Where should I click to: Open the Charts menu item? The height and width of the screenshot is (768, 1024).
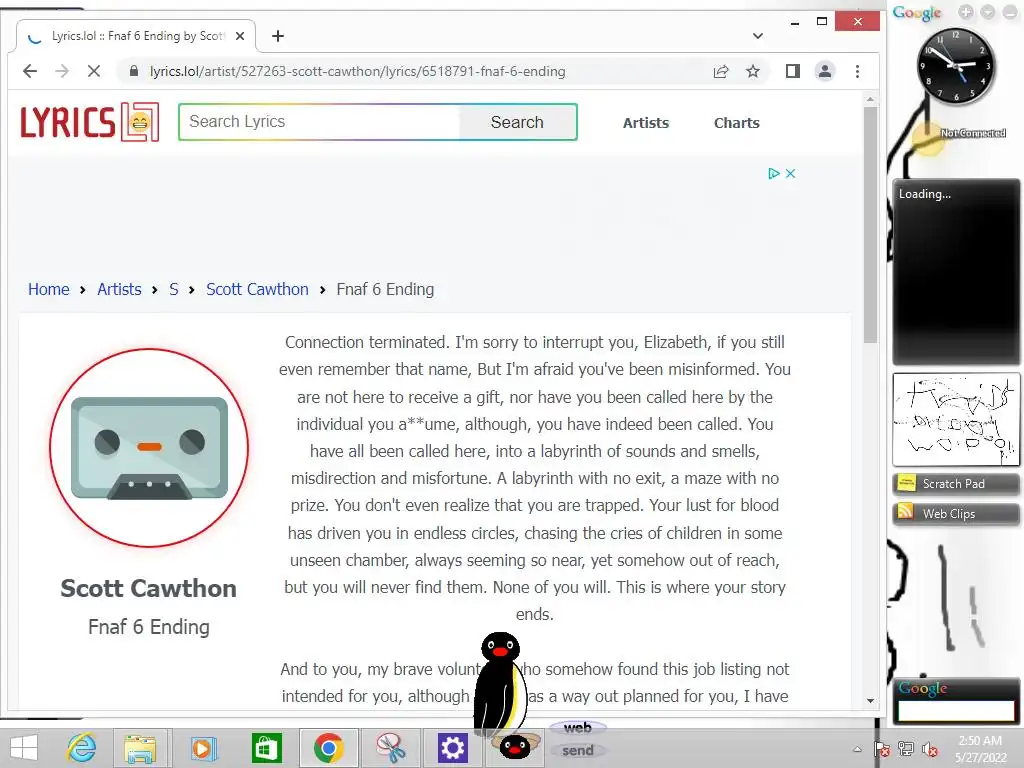pyautogui.click(x=737, y=123)
